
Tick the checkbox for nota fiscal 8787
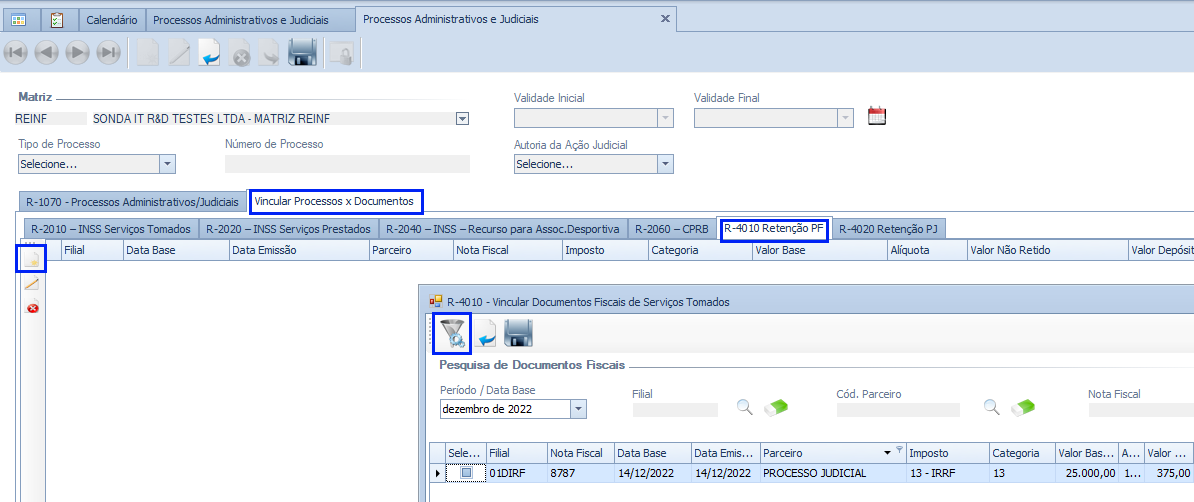click(x=466, y=473)
